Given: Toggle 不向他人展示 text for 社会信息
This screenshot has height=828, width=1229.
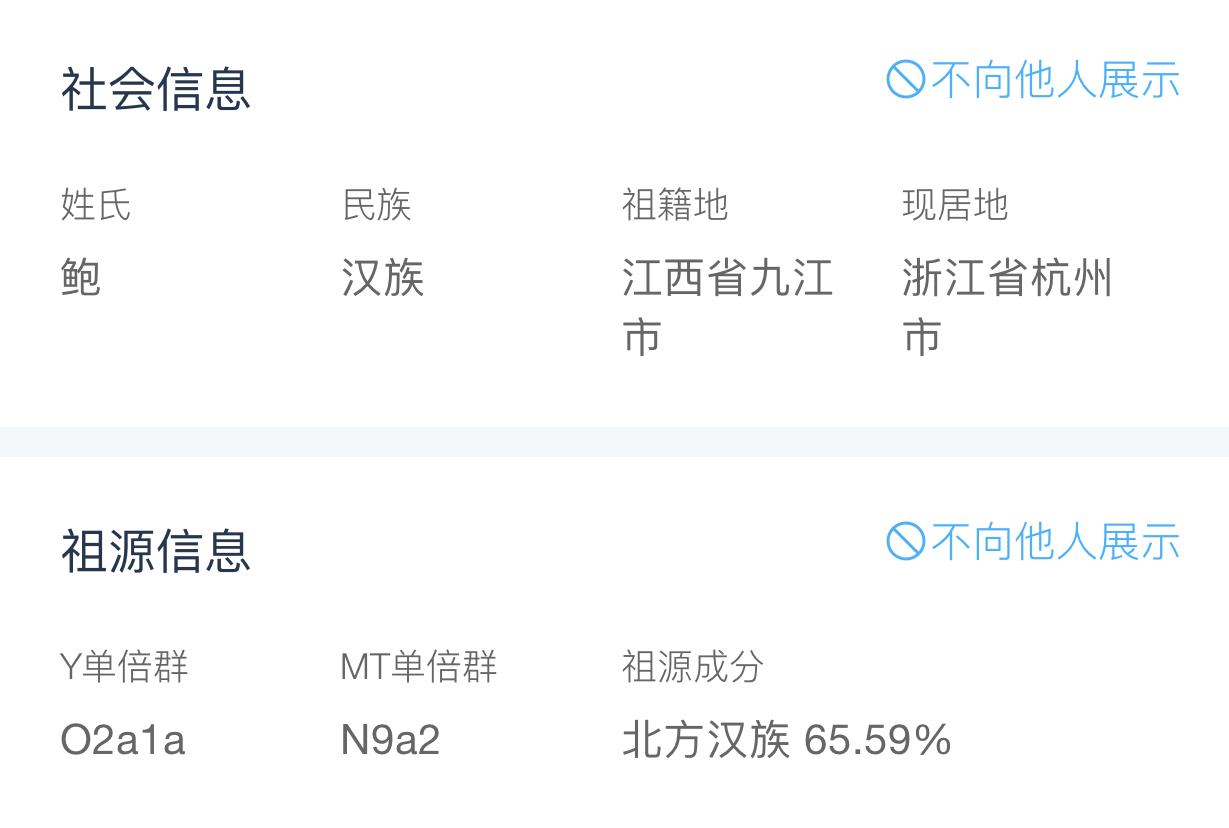Looking at the screenshot, I should coord(1055,80).
